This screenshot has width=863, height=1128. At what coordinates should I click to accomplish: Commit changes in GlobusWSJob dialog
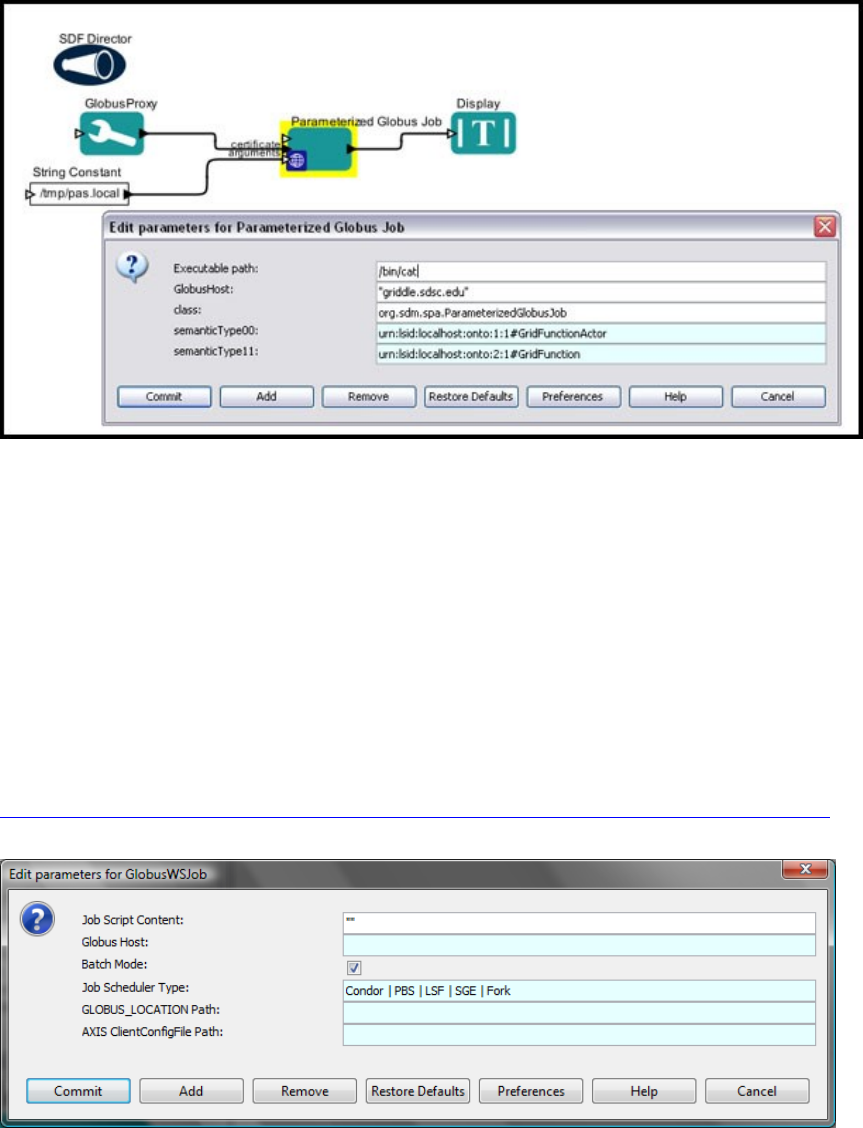click(x=78, y=1091)
